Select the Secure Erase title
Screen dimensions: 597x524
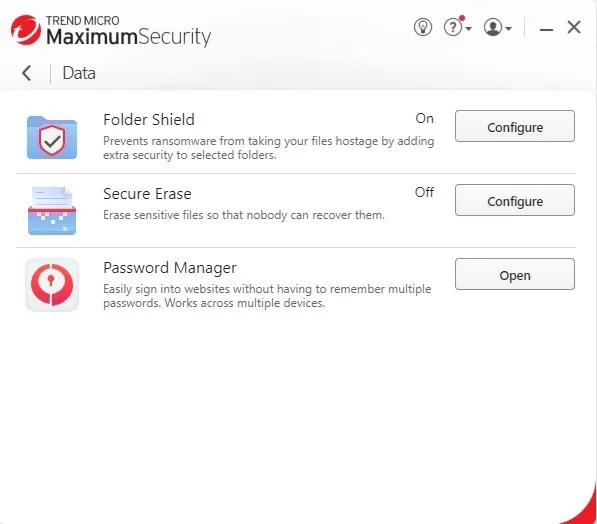click(x=147, y=194)
